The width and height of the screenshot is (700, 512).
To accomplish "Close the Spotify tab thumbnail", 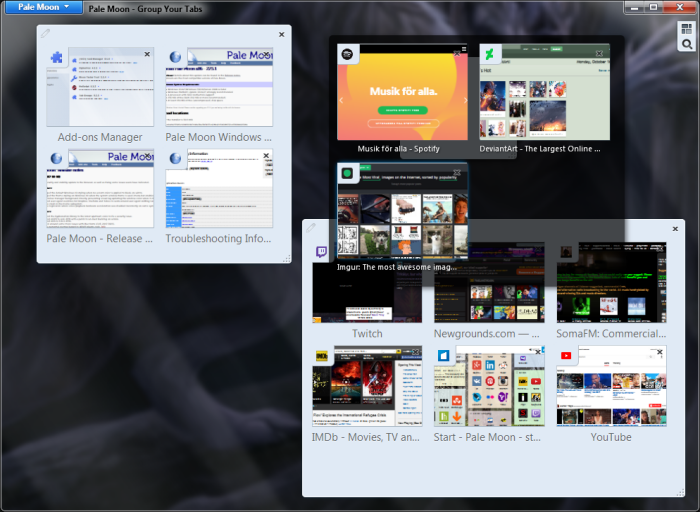I will pos(457,54).
